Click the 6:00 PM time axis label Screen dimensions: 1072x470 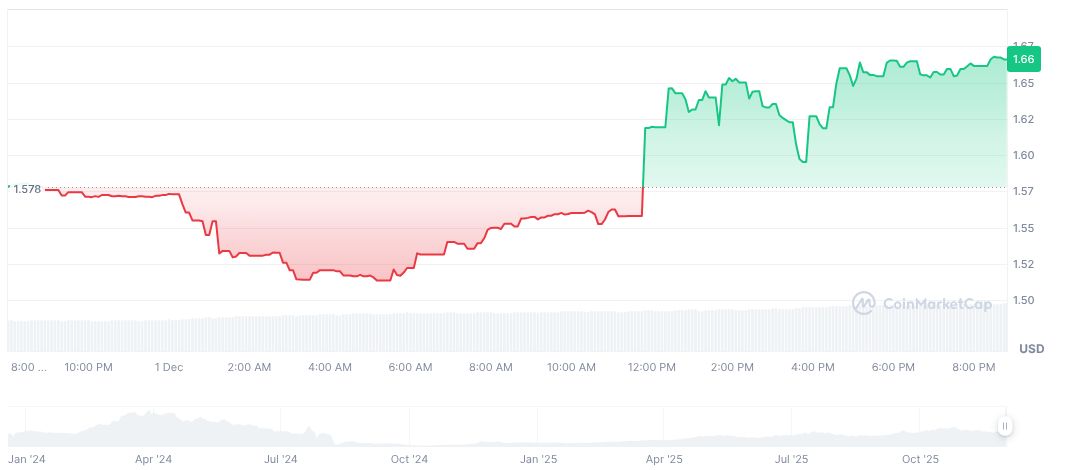(x=893, y=367)
